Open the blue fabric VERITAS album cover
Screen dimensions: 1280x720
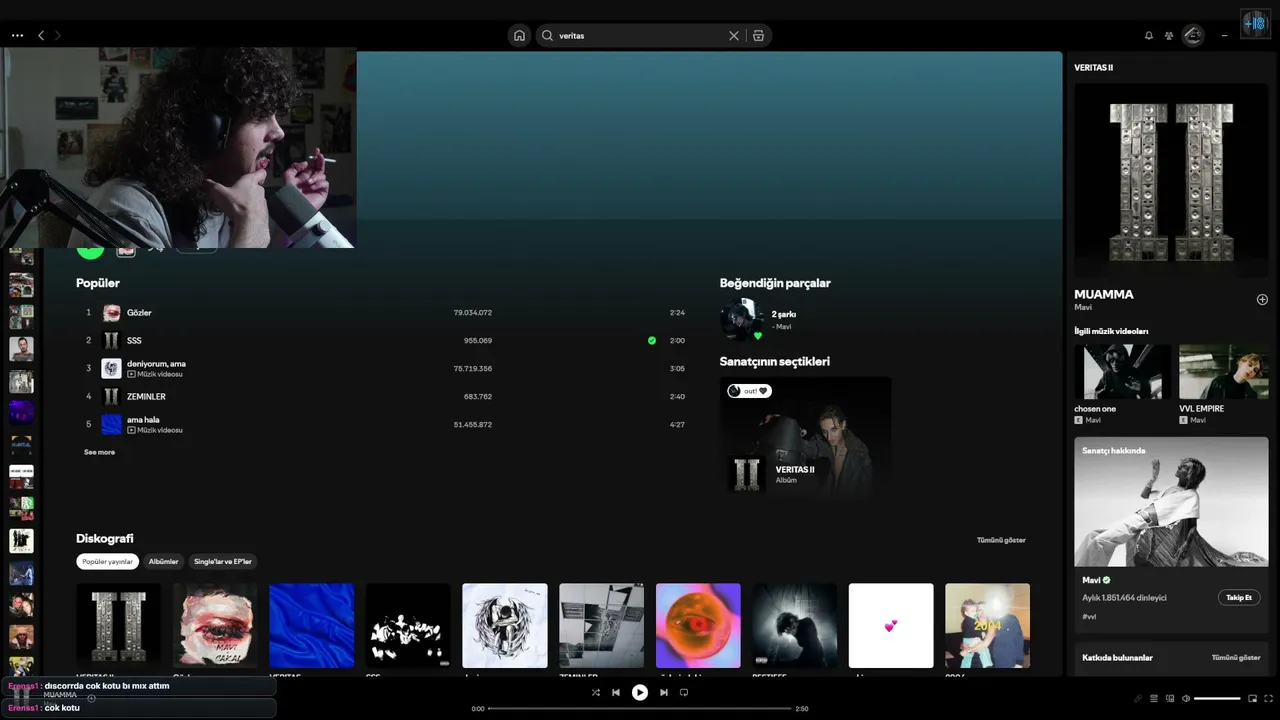click(312, 626)
